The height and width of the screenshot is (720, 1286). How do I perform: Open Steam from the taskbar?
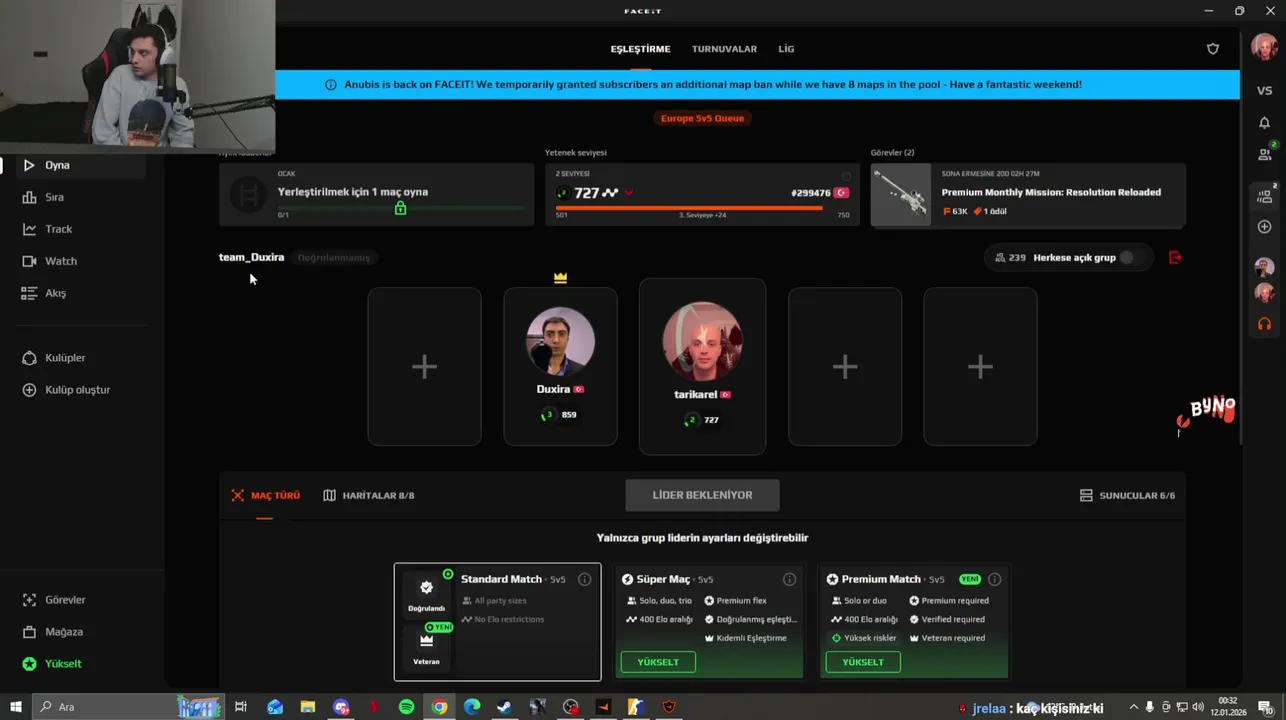point(504,707)
